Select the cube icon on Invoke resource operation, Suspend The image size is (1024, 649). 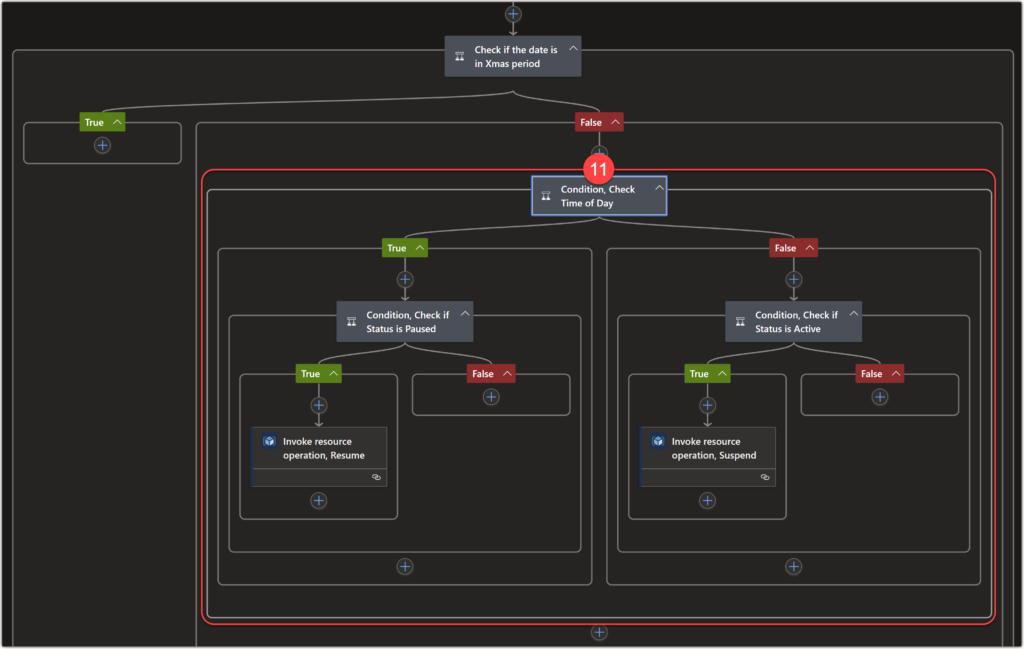click(x=657, y=440)
